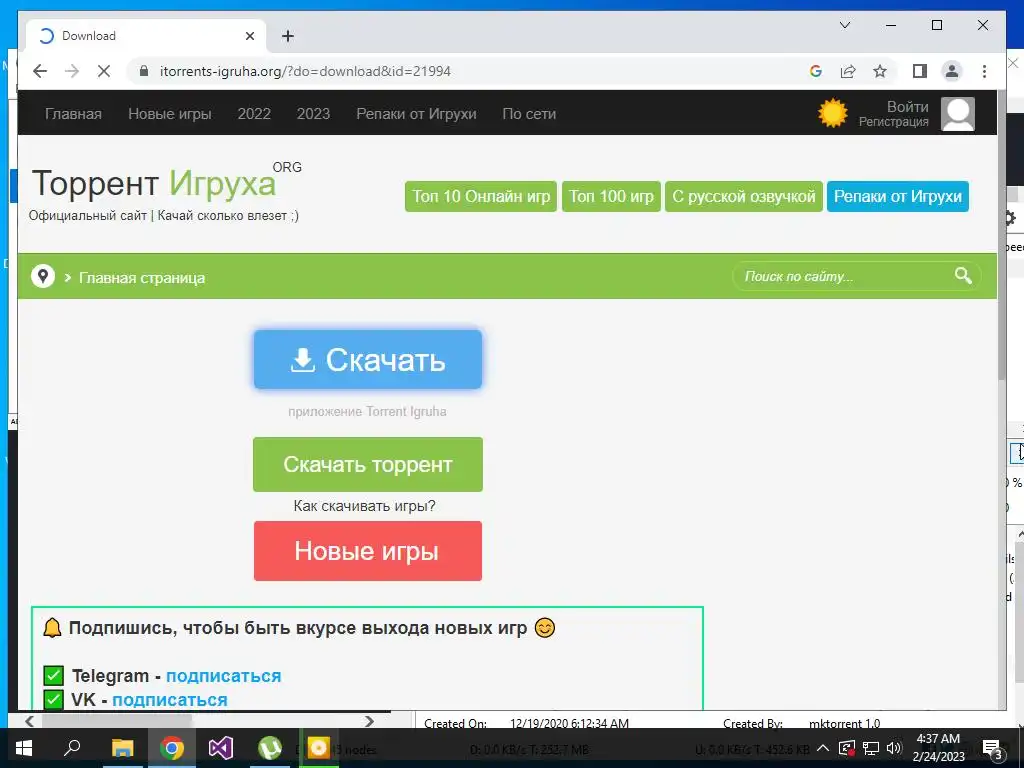This screenshot has height=768, width=1024.
Task: Open the Новые игры menu item
Action: coord(170,114)
